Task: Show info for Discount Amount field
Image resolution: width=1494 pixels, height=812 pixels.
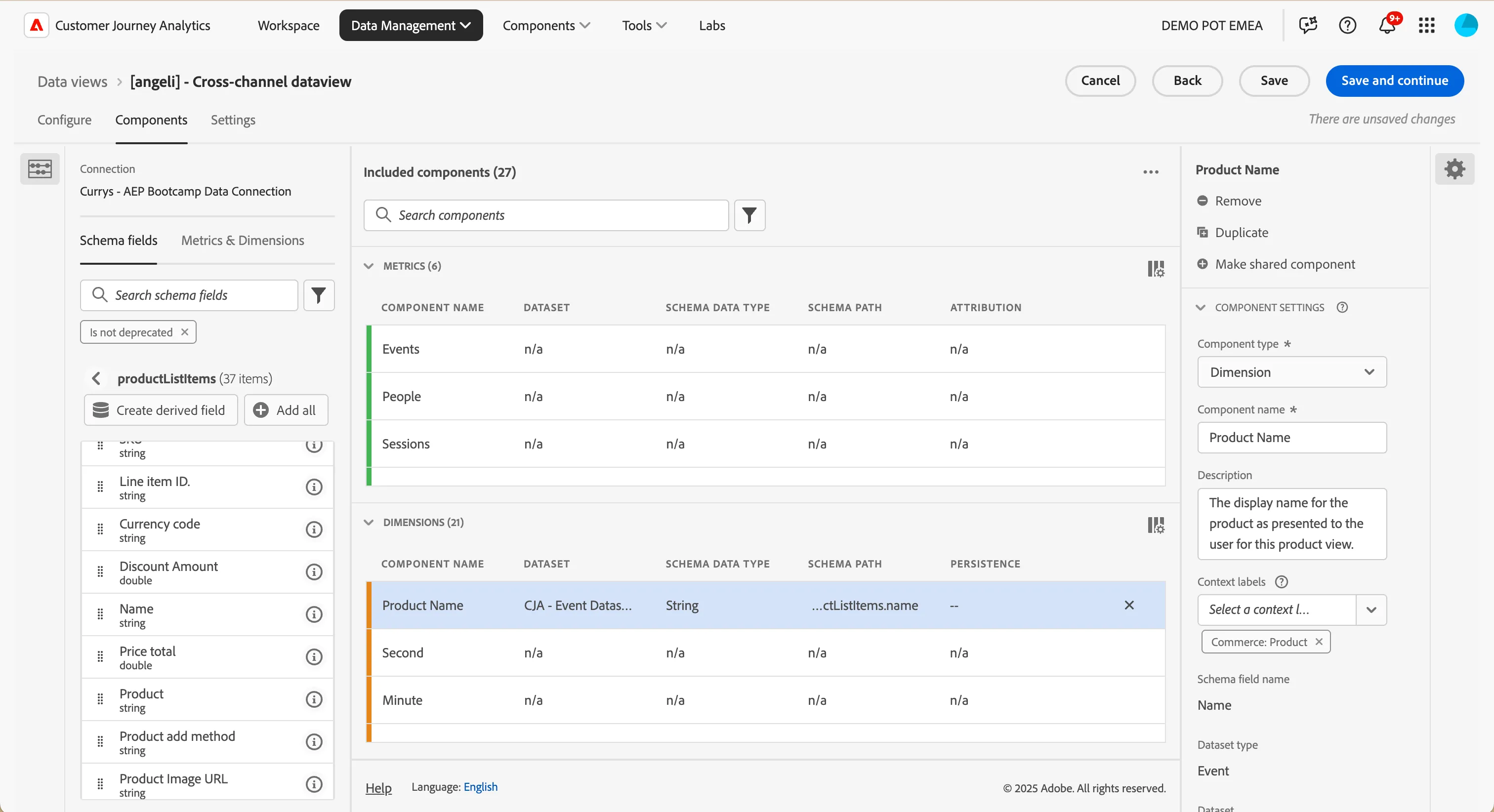Action: pos(314,572)
